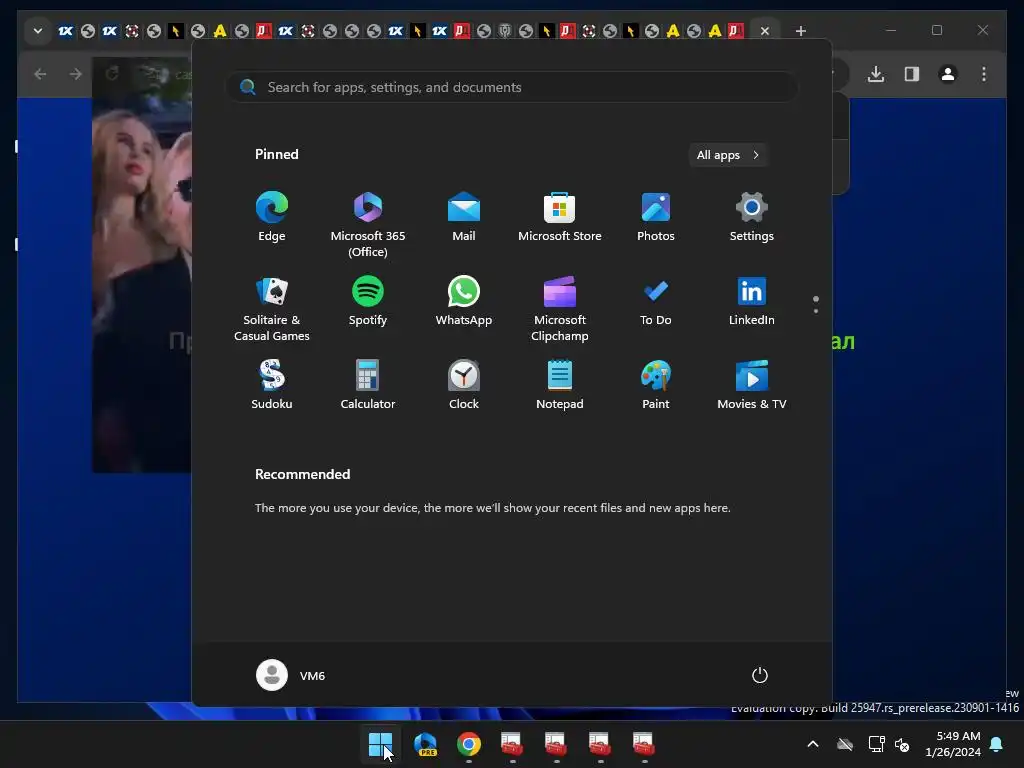The height and width of the screenshot is (768, 1024).
Task: Open the notification bell
Action: [x=997, y=744]
